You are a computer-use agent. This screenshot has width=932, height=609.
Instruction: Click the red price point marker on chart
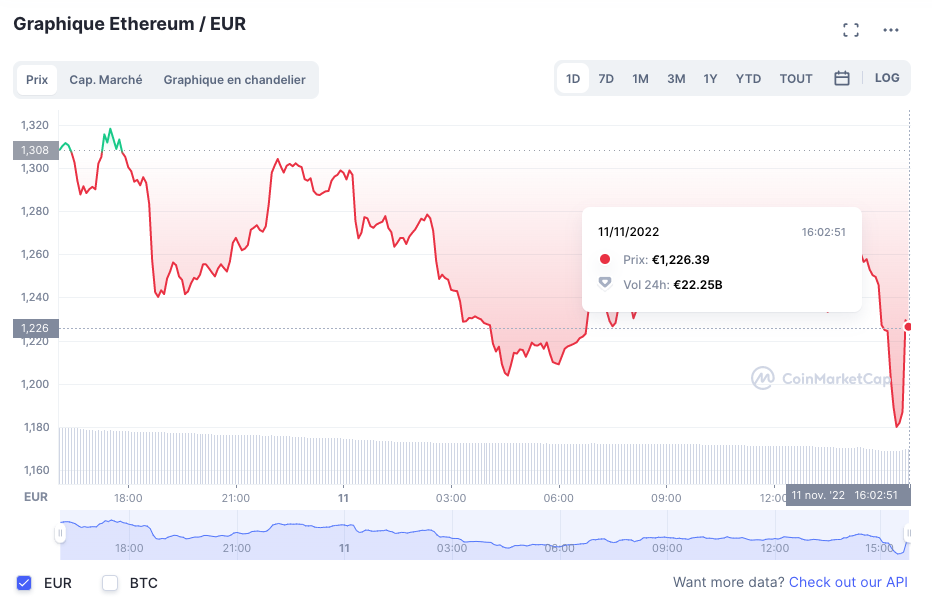pyautogui.click(x=907, y=326)
